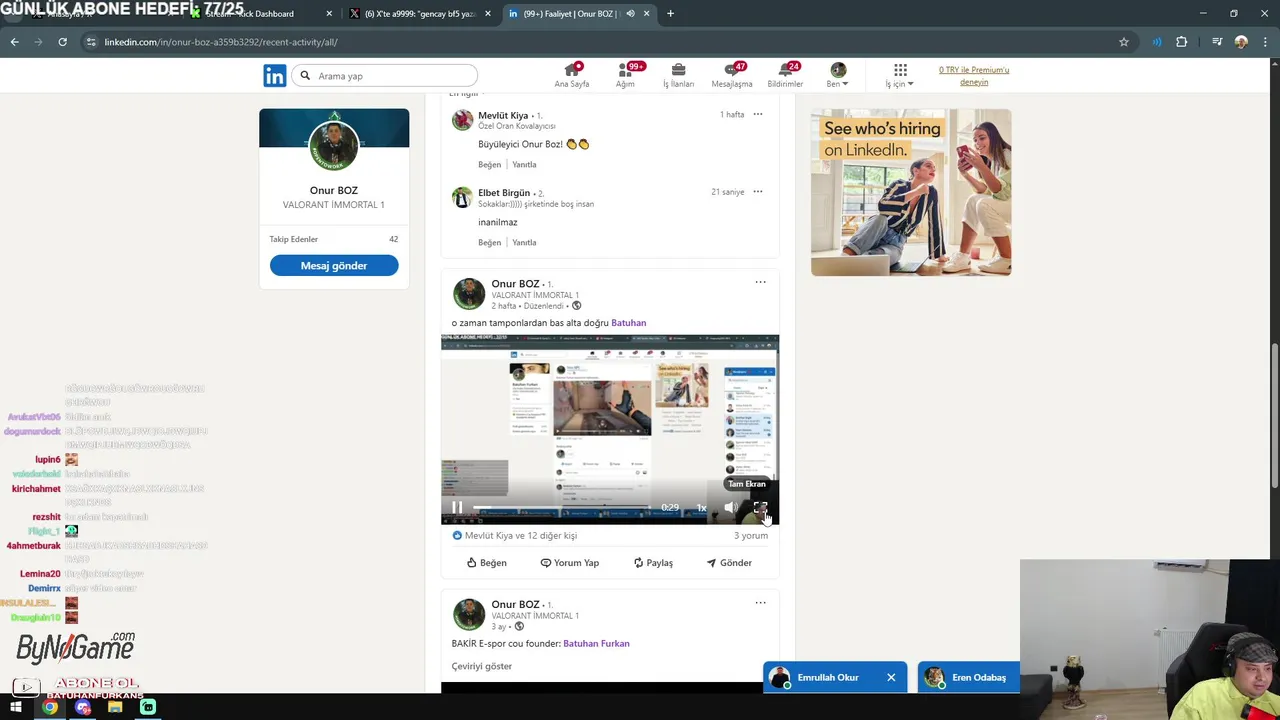Click Beğen on the video post

(x=487, y=563)
